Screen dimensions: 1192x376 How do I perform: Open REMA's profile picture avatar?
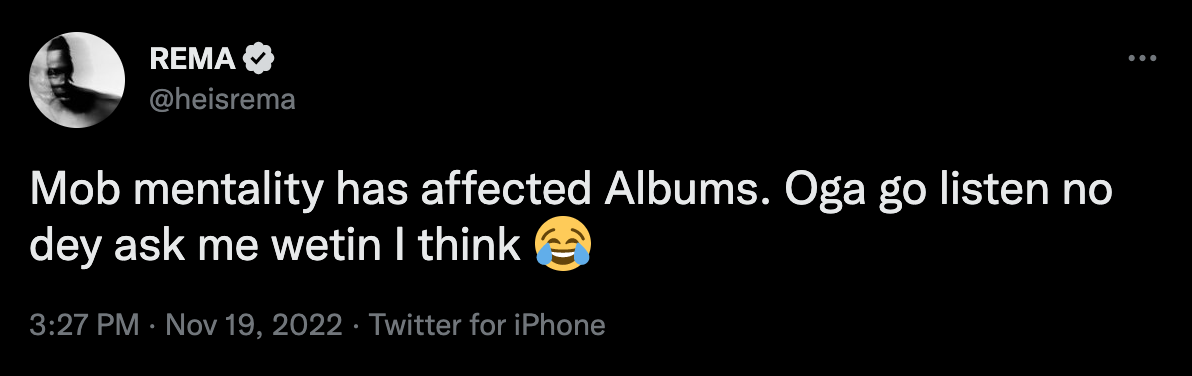point(77,80)
